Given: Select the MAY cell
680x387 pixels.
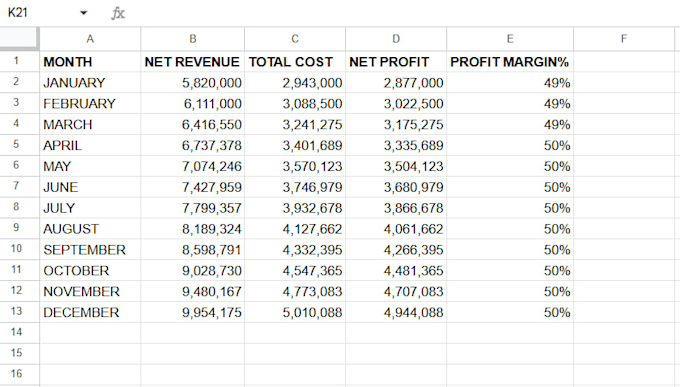Looking at the screenshot, I should point(90,166).
